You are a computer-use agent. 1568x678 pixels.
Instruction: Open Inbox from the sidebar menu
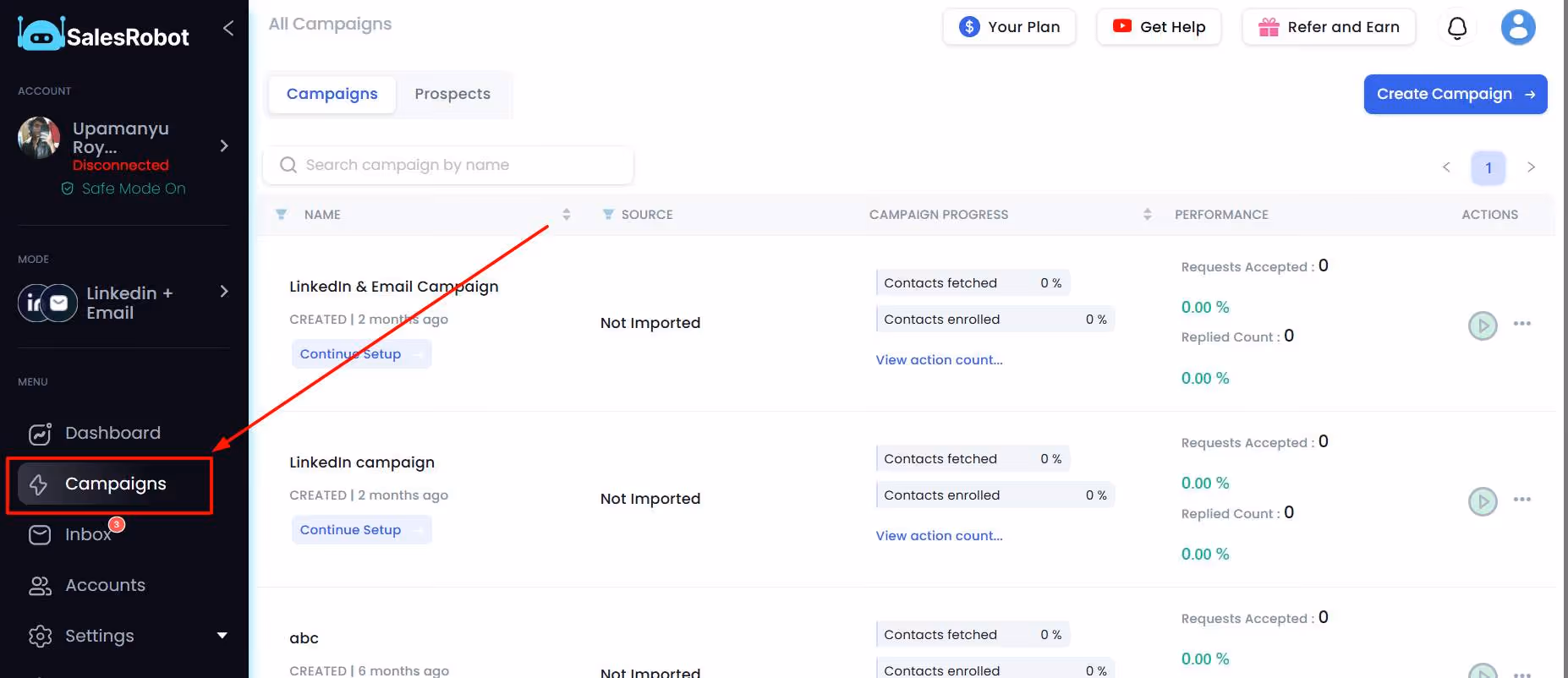88,534
